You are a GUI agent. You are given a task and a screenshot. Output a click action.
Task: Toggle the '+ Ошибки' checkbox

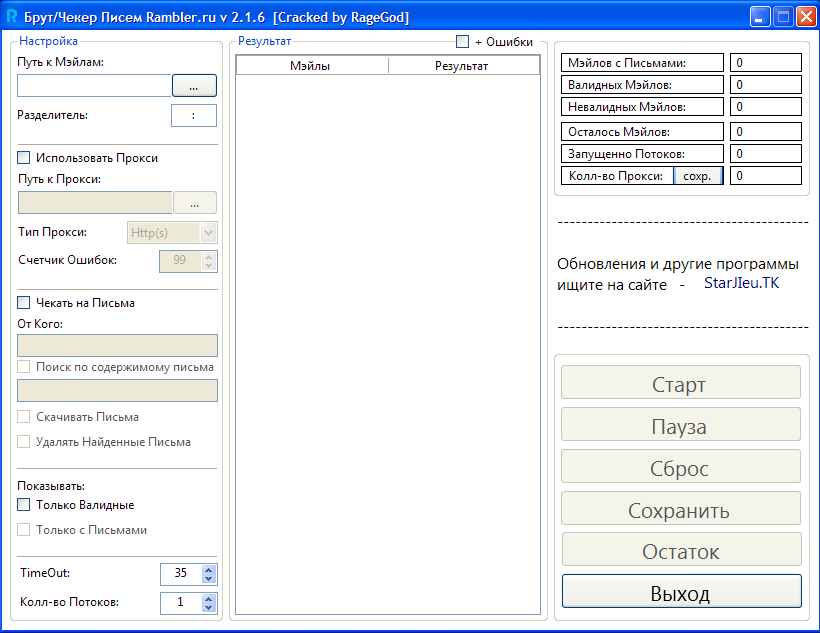click(x=462, y=41)
